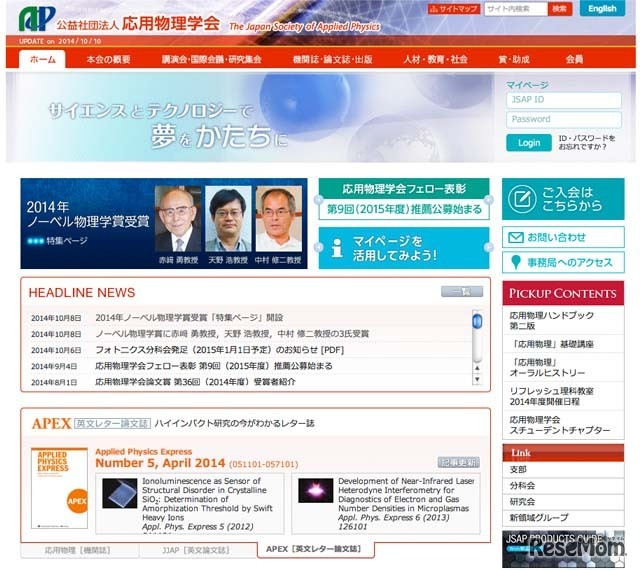Select the ホーム tab
Viewport: 640px width, 570px height.
click(x=42, y=59)
